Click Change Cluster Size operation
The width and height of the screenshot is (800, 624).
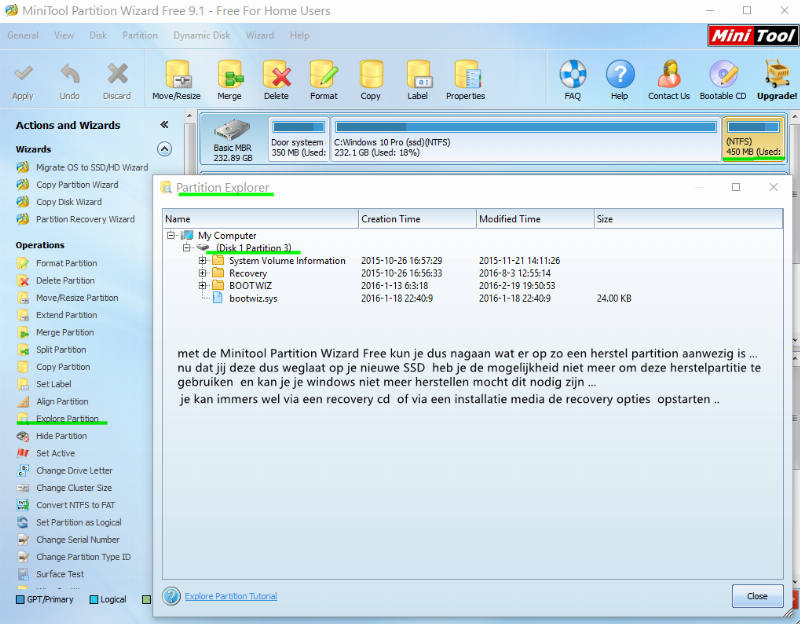(74, 488)
